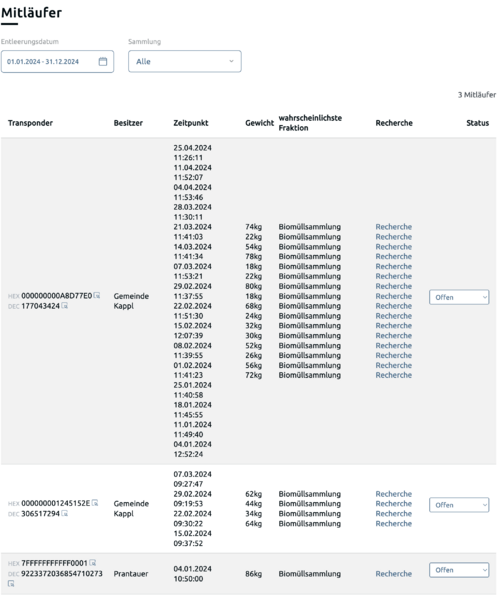The width and height of the screenshot is (501, 599).
Task: Open Status dropdown for transponder 306517294
Action: (459, 505)
